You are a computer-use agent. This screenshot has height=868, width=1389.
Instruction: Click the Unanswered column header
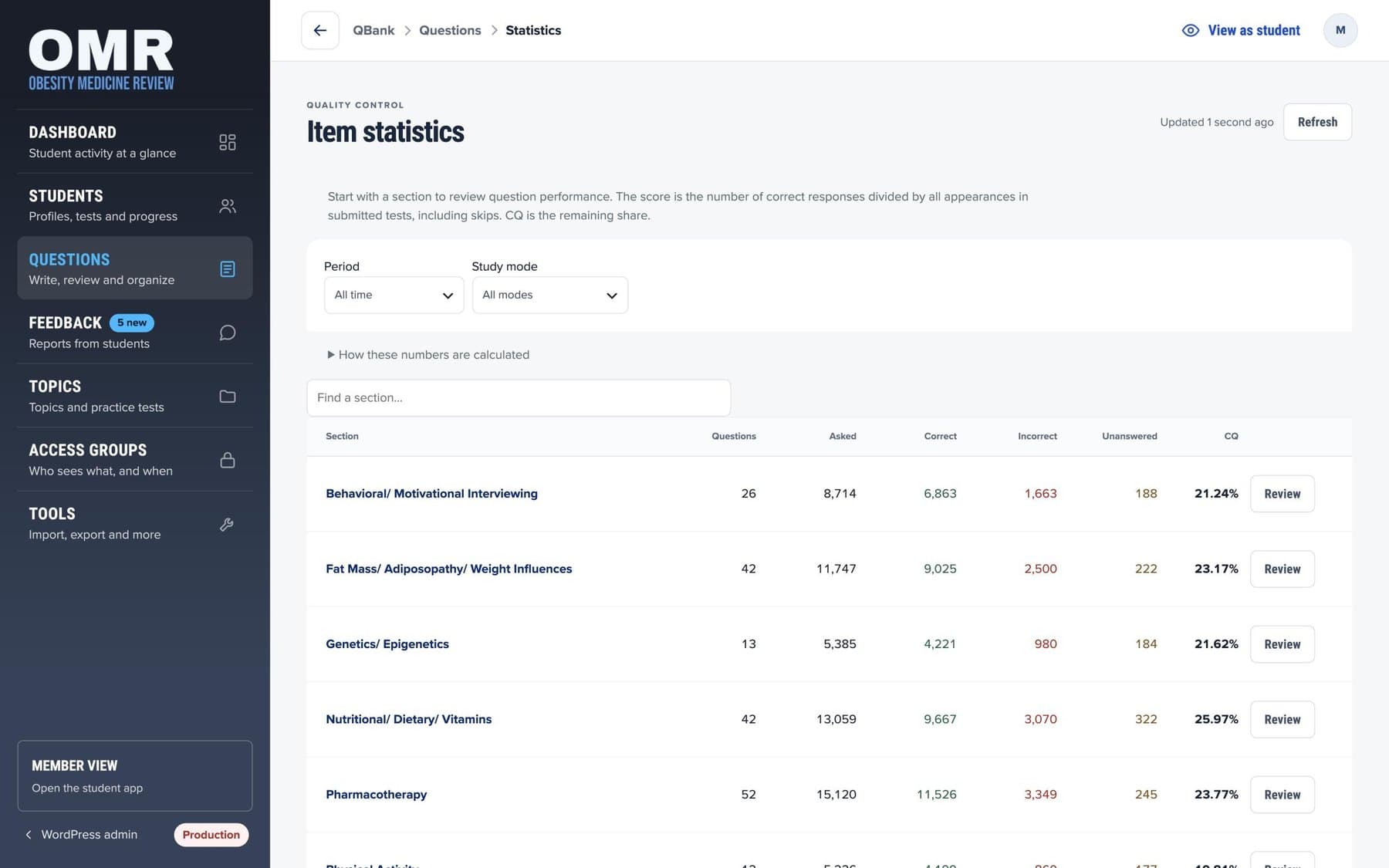coord(1129,436)
